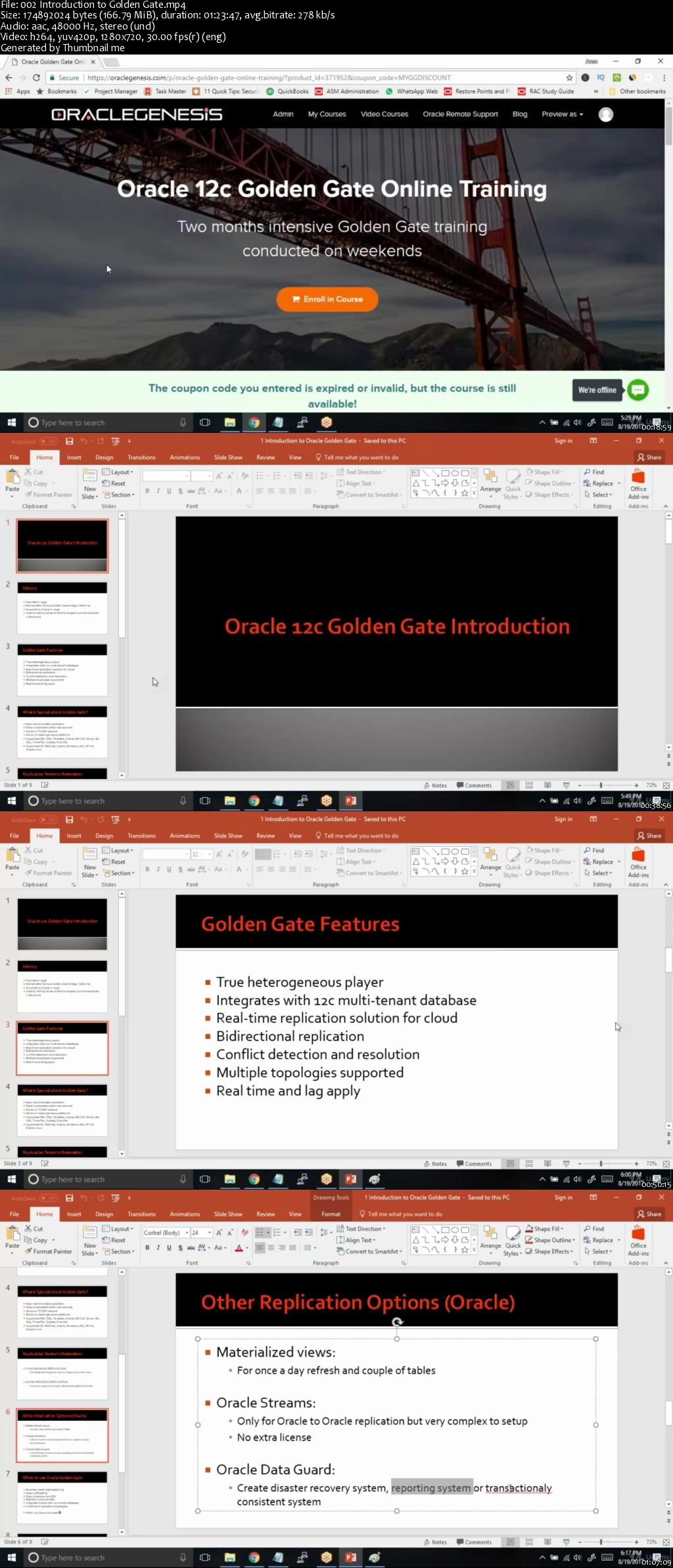Toggle Italic in the Other Replication Options window
Image resolution: width=673 pixels, height=1568 pixels.
pyautogui.click(x=158, y=1247)
